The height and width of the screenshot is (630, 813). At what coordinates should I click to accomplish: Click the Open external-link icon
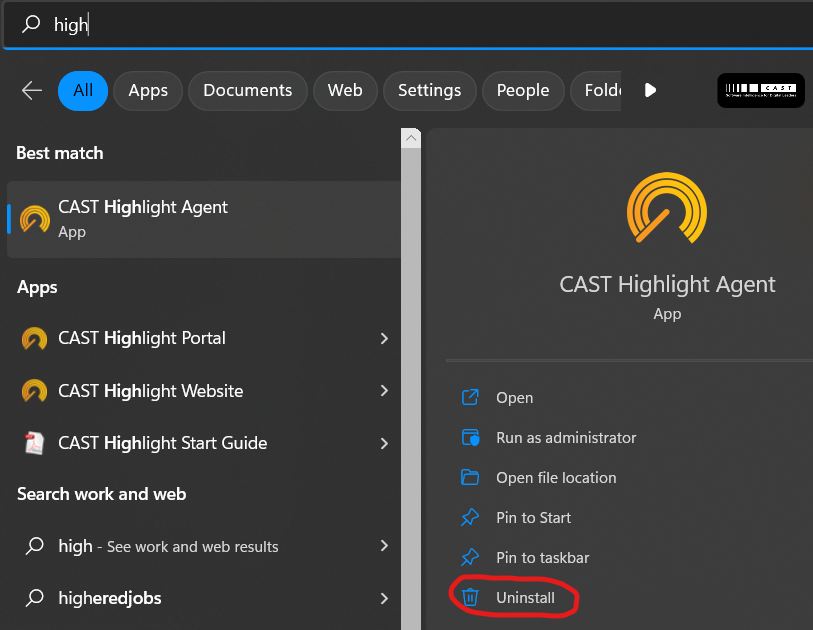click(x=470, y=398)
